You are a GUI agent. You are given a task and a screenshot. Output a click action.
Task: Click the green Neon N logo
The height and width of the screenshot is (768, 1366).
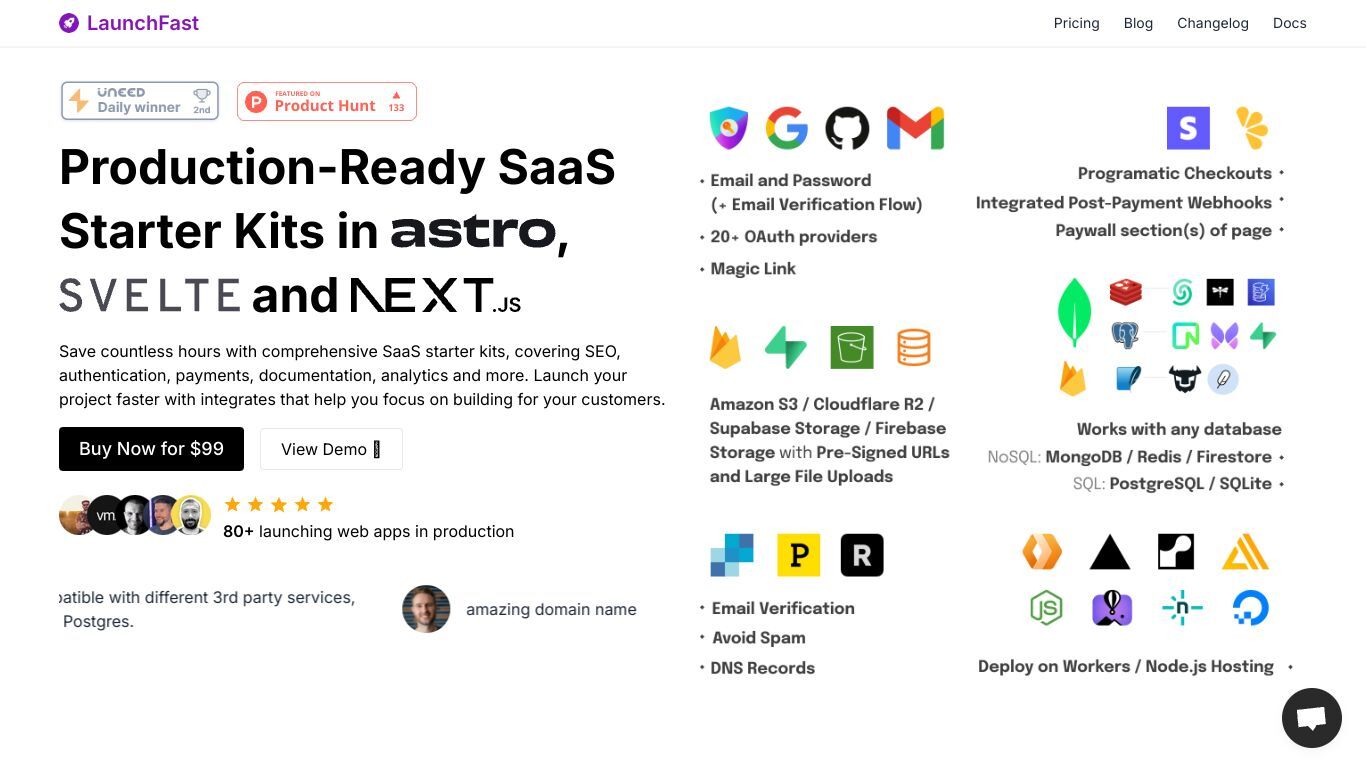coord(1185,335)
